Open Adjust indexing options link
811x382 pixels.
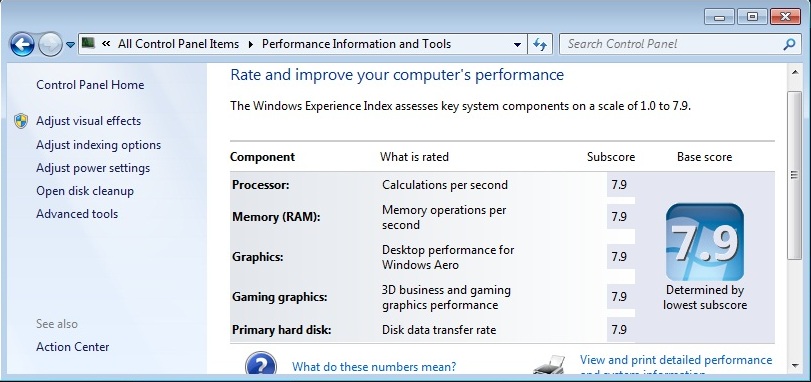click(x=98, y=145)
